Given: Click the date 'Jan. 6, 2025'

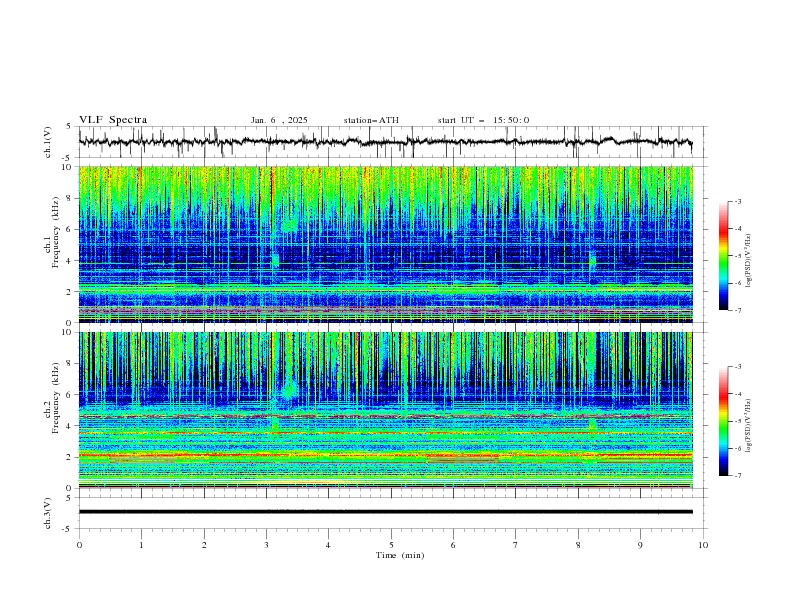Looking at the screenshot, I should point(279,120).
